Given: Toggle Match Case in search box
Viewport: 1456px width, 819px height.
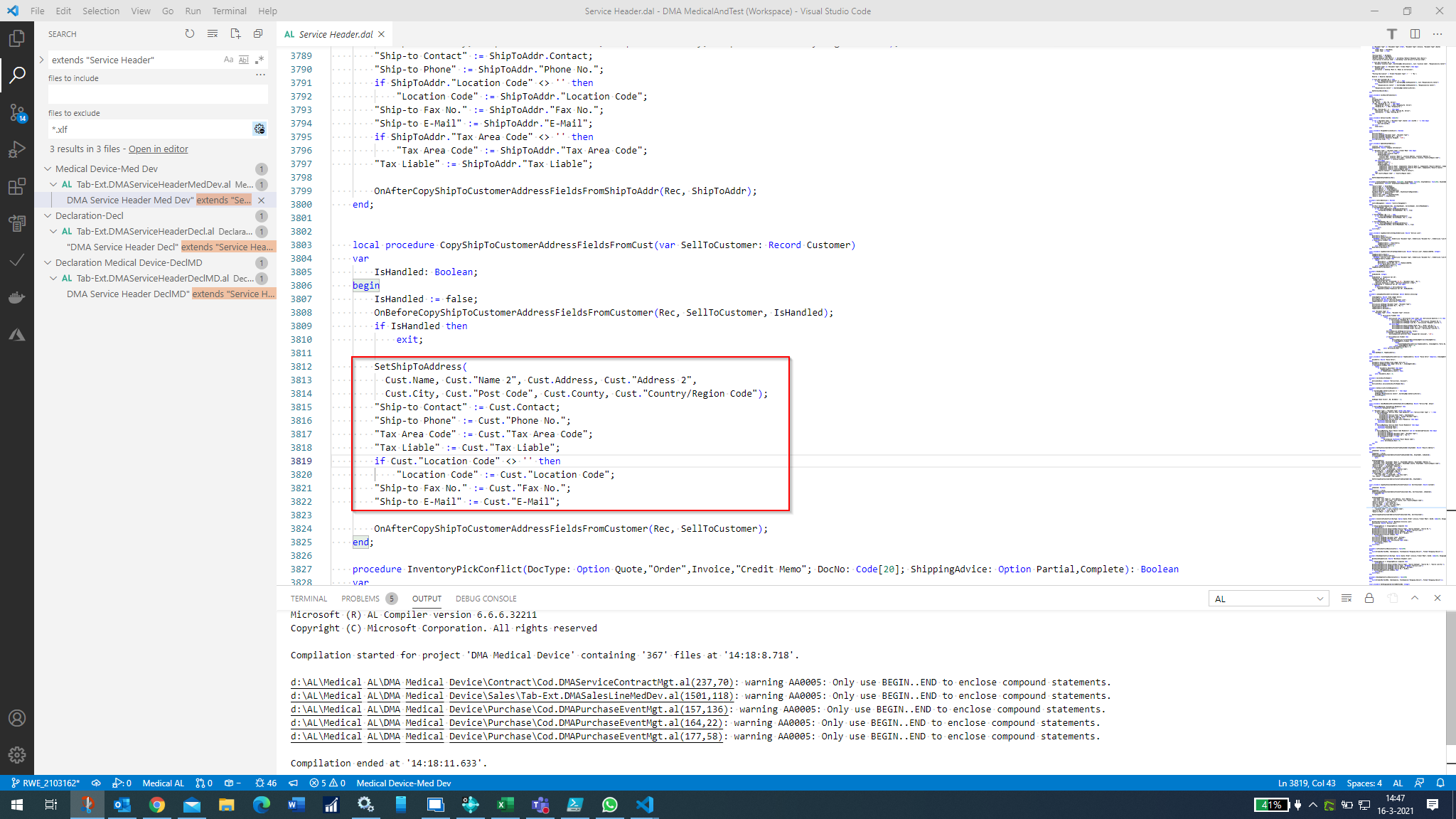Looking at the screenshot, I should [228, 60].
